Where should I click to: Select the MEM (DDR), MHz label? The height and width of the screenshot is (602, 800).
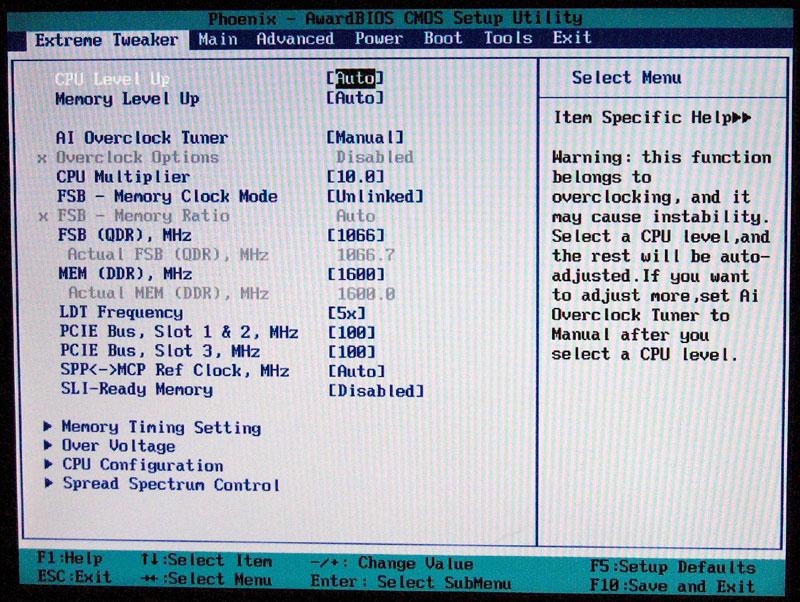pyautogui.click(x=126, y=274)
